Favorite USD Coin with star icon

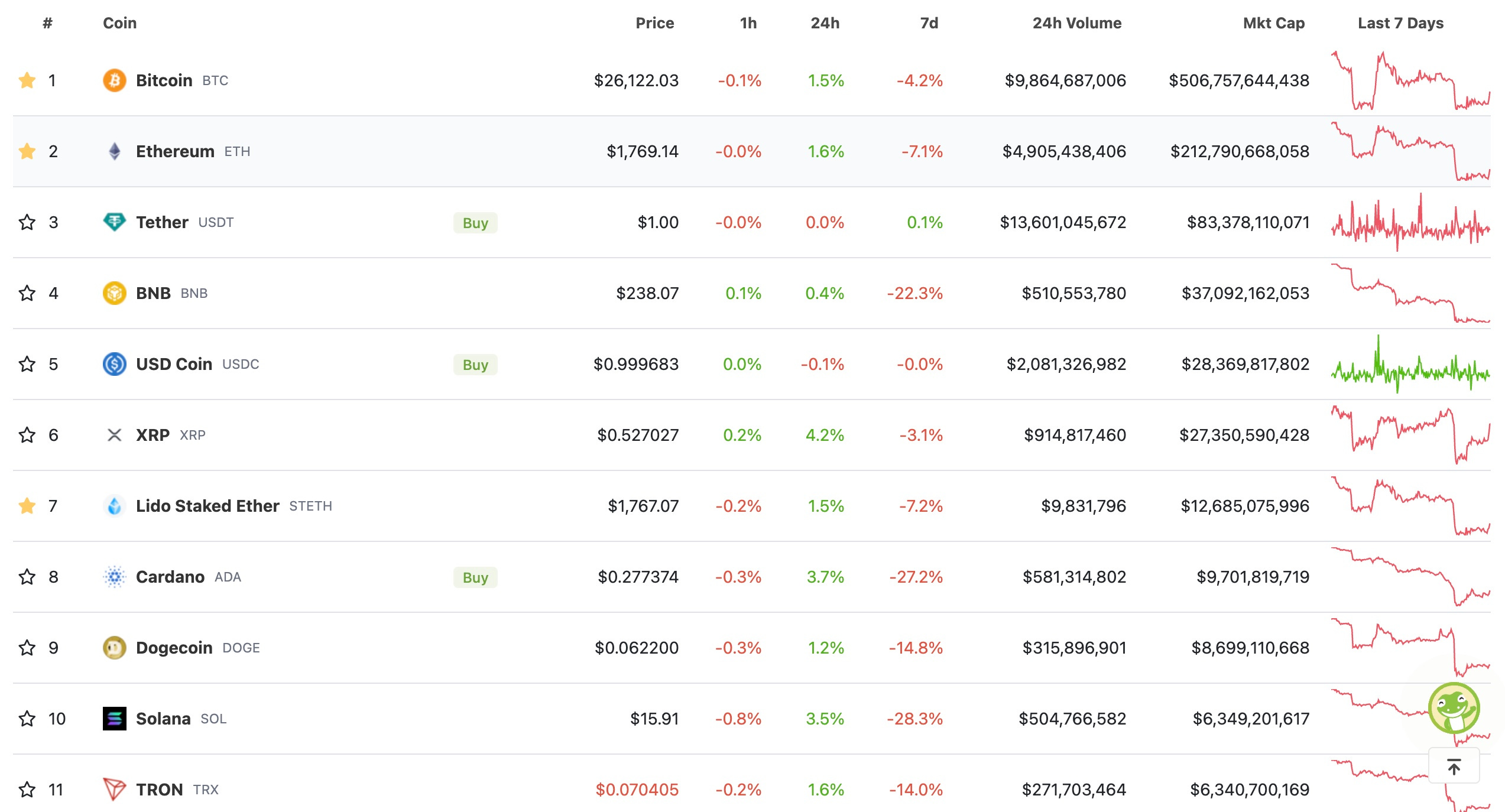pos(27,364)
